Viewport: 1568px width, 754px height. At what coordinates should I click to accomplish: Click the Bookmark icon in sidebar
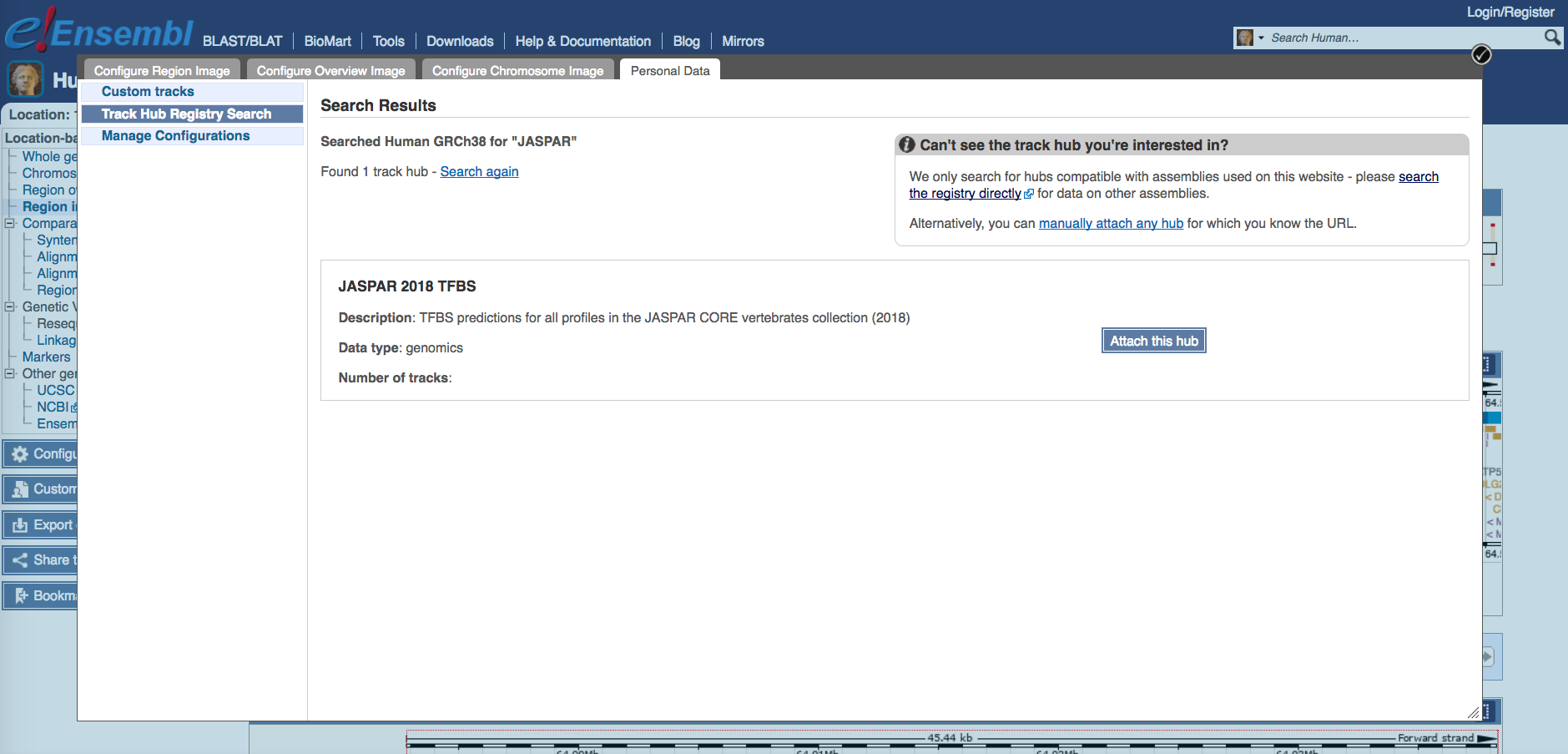pyautogui.click(x=20, y=596)
